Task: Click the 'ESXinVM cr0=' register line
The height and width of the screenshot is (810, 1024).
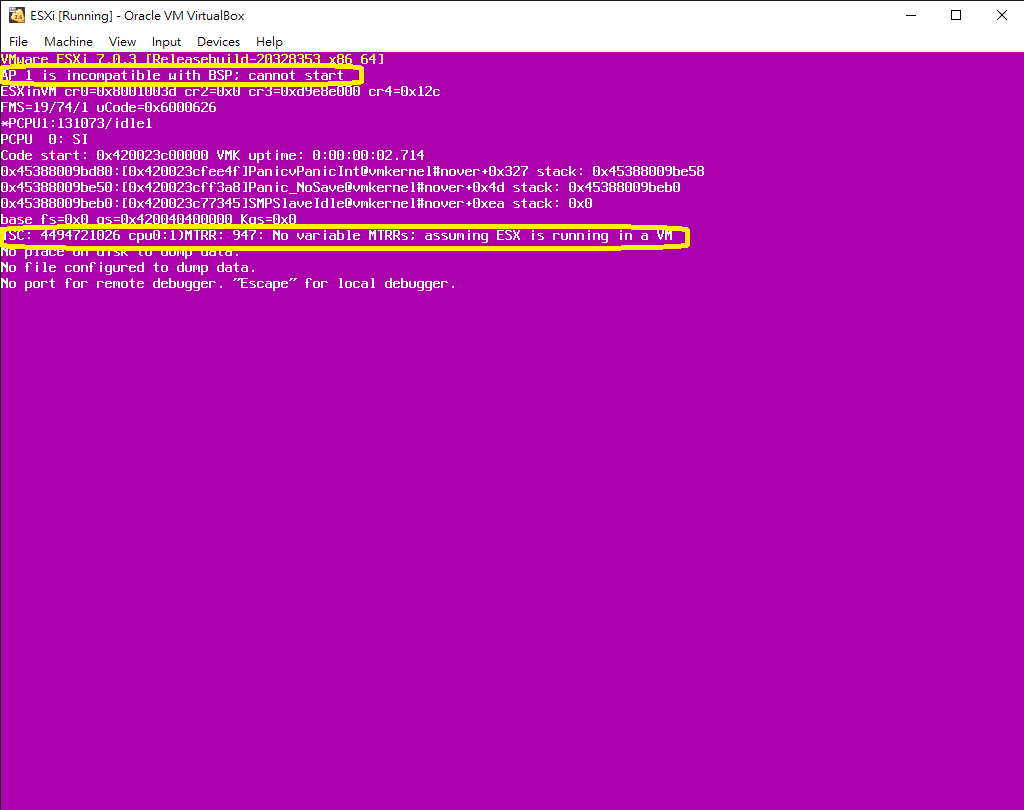Action: tap(221, 91)
